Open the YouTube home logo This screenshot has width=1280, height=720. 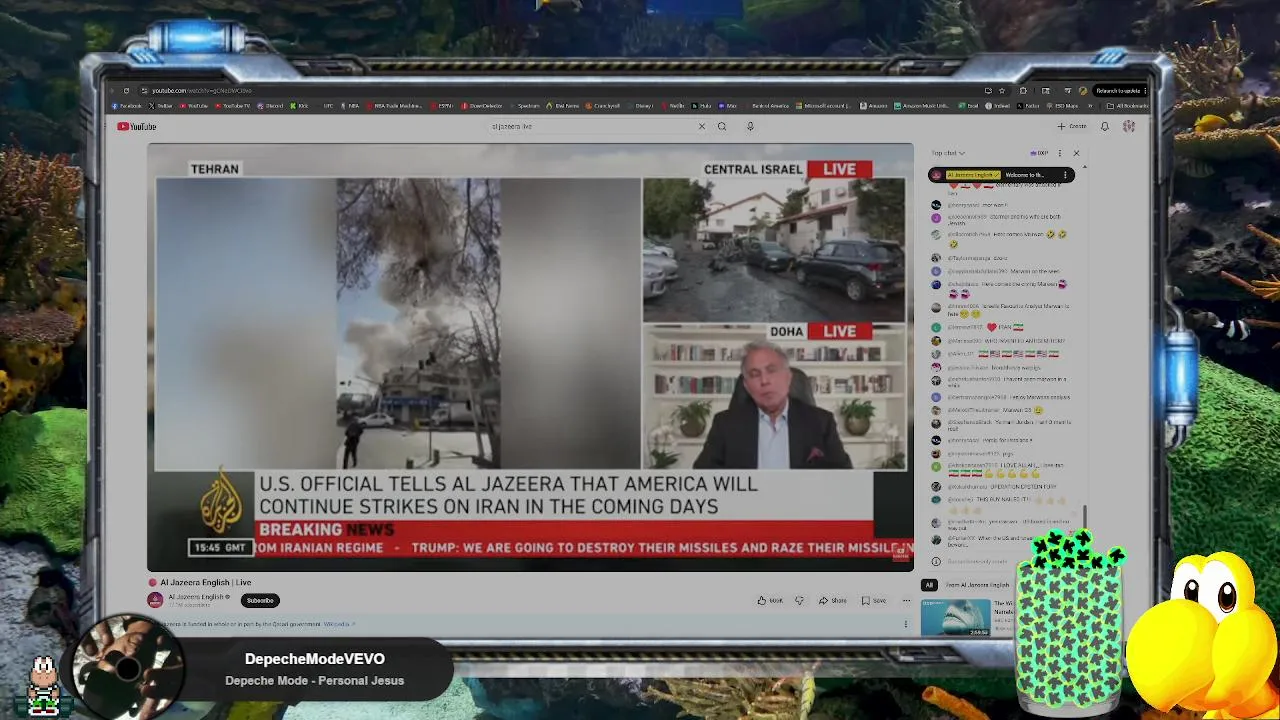pos(137,126)
